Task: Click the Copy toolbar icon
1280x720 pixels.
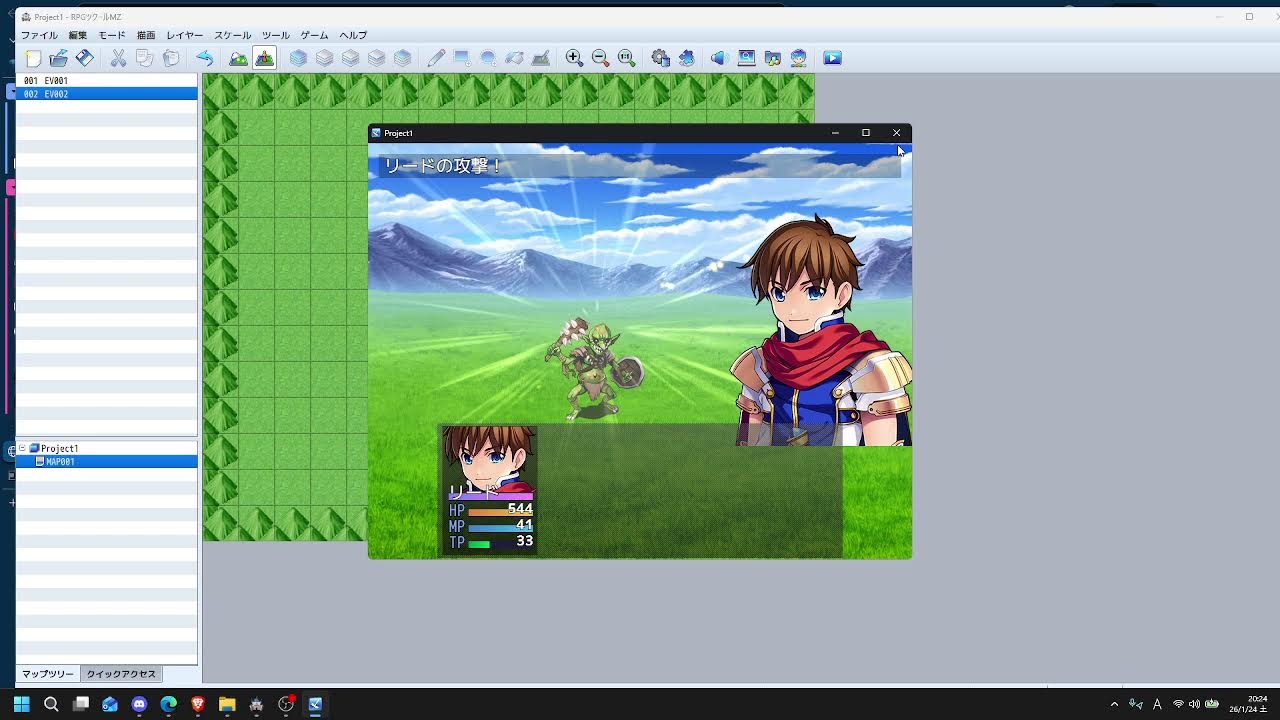Action: (x=144, y=58)
